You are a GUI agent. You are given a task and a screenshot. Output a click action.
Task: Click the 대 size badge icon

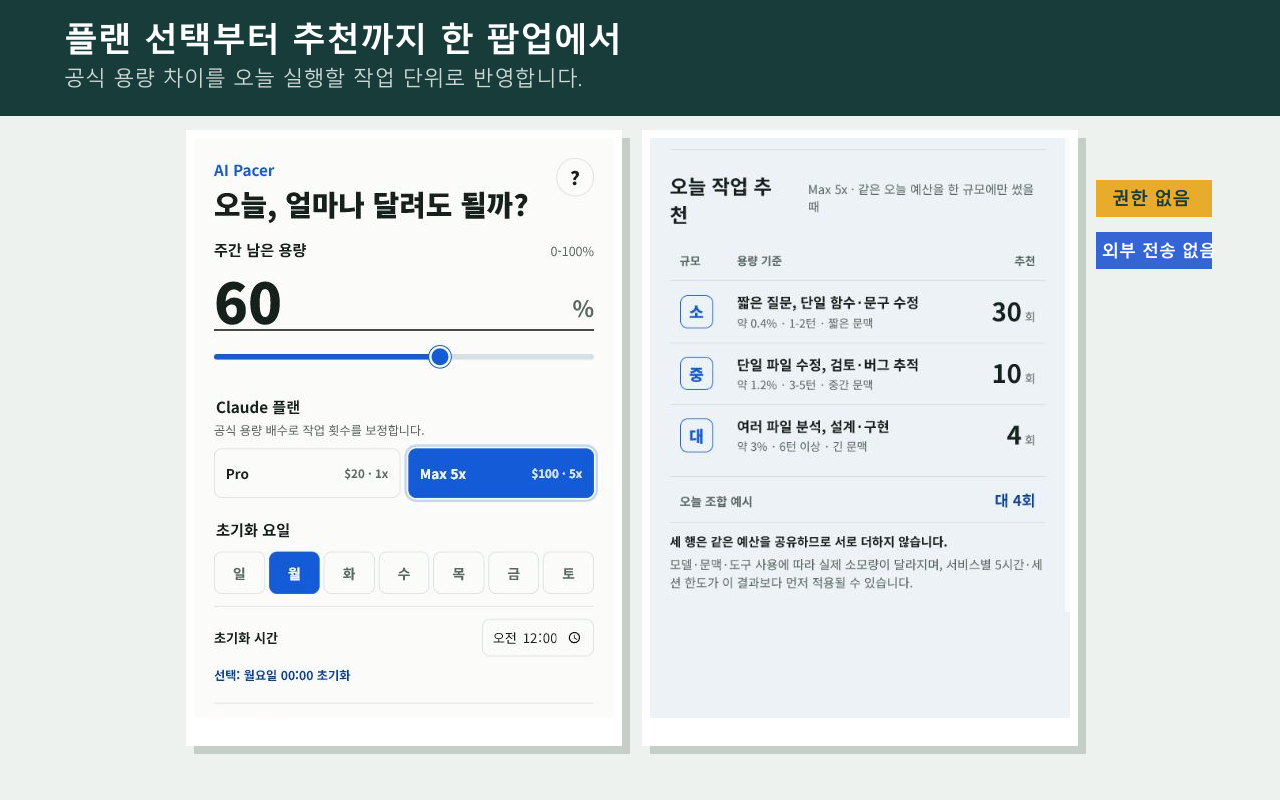696,435
